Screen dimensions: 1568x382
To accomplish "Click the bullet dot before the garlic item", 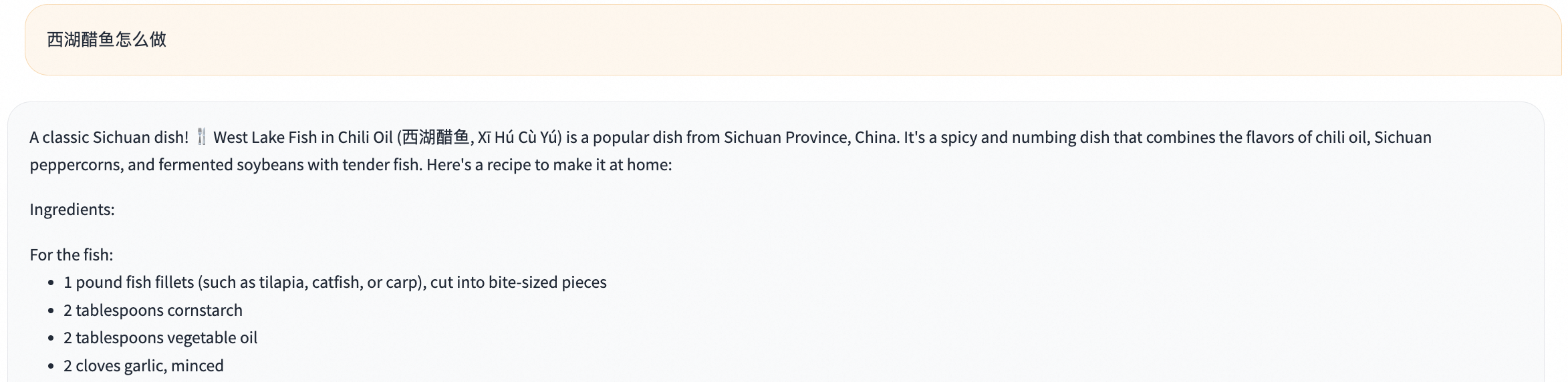I will [51, 367].
